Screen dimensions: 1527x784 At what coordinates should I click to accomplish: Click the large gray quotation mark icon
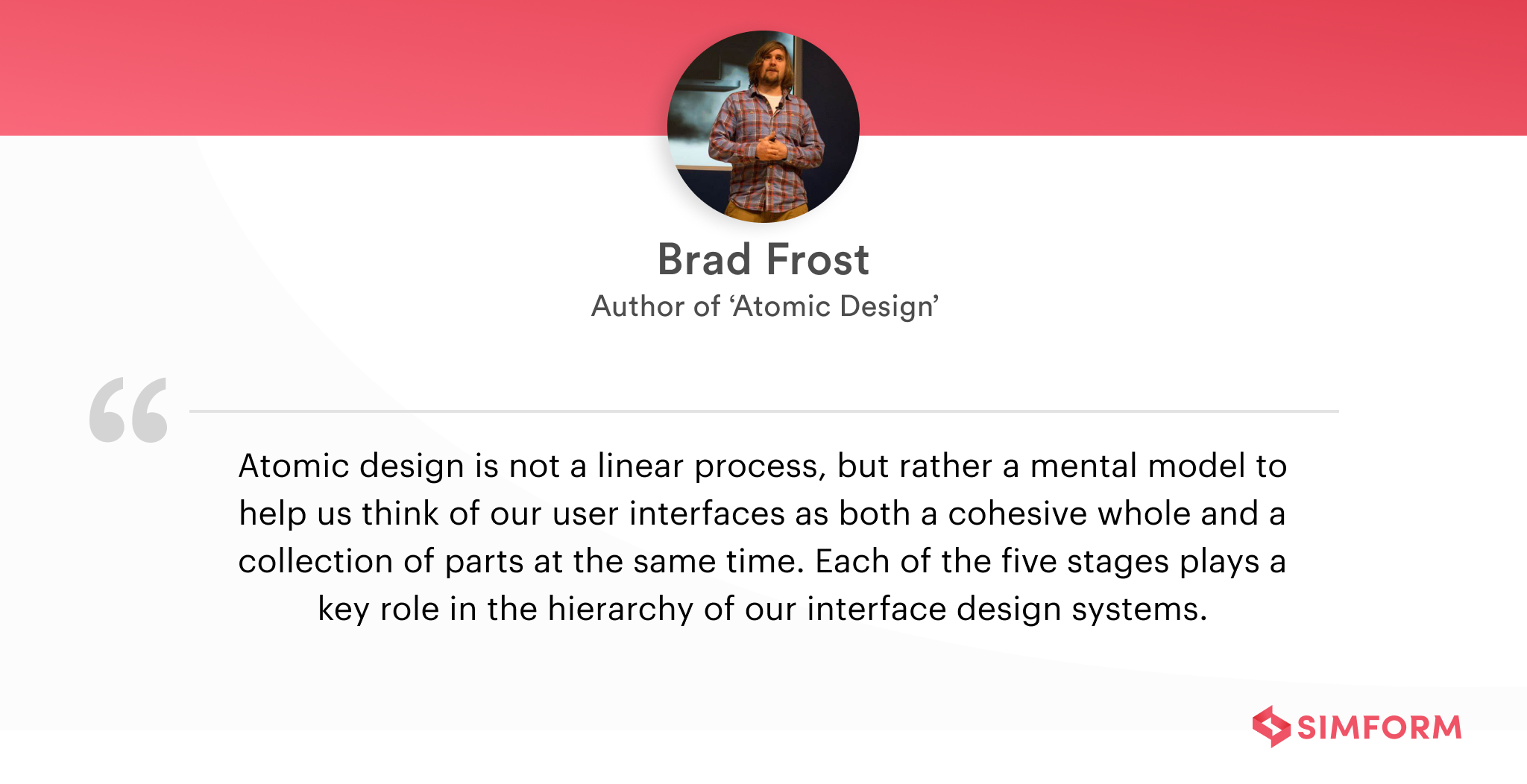point(128,410)
